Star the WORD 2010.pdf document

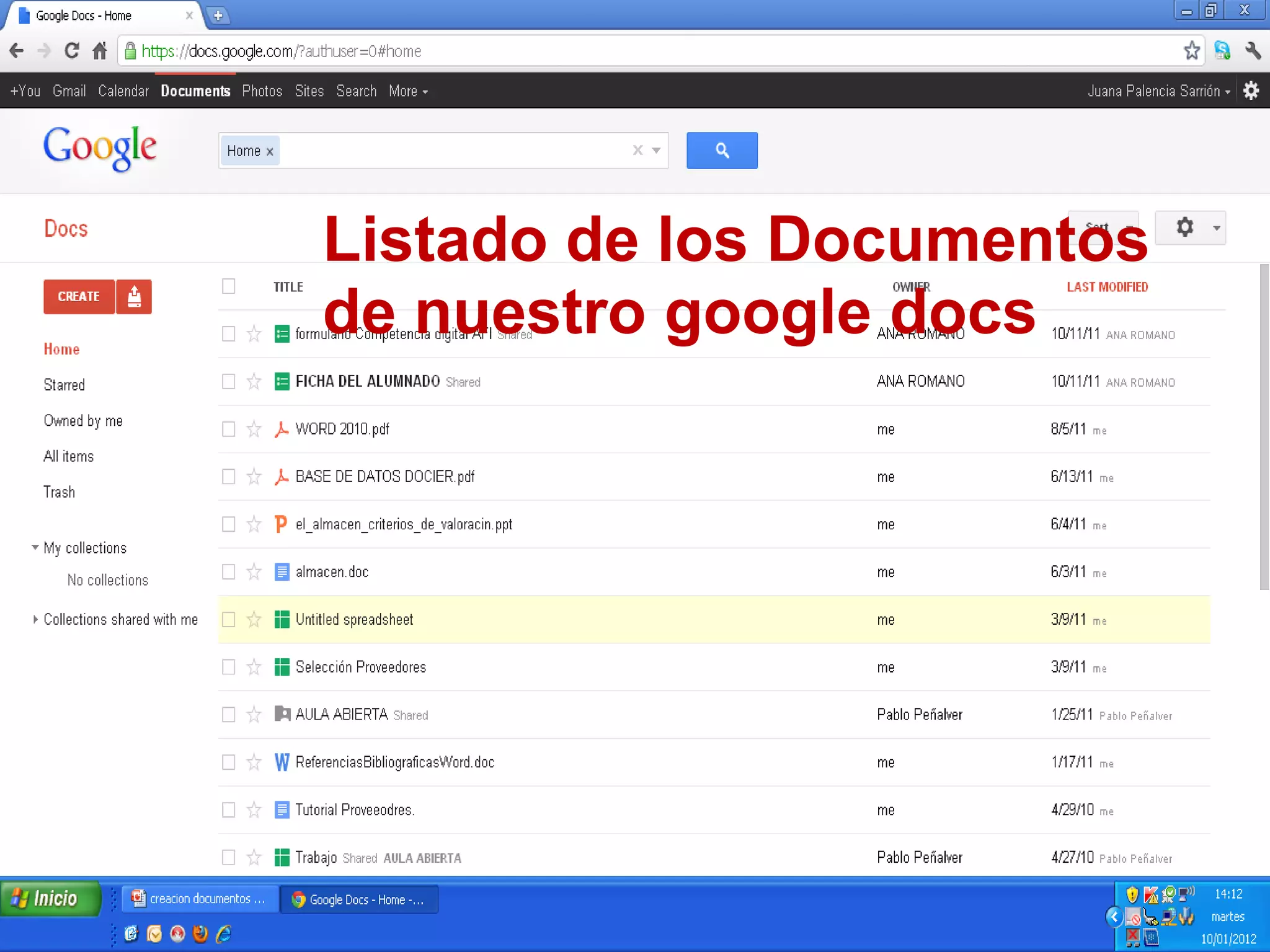coord(254,429)
